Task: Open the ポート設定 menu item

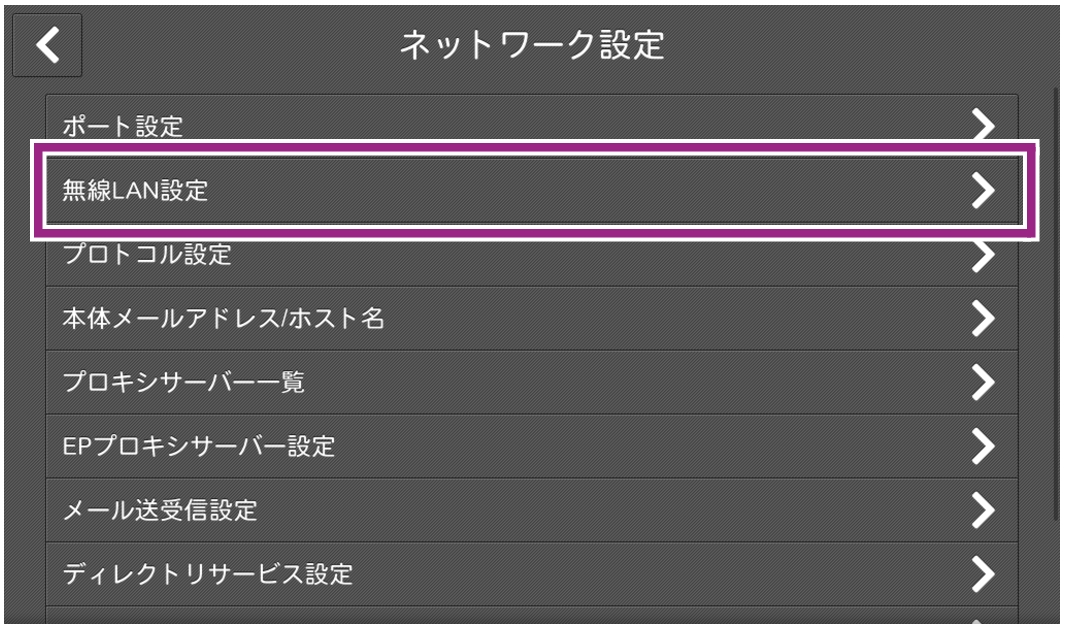Action: [124, 127]
